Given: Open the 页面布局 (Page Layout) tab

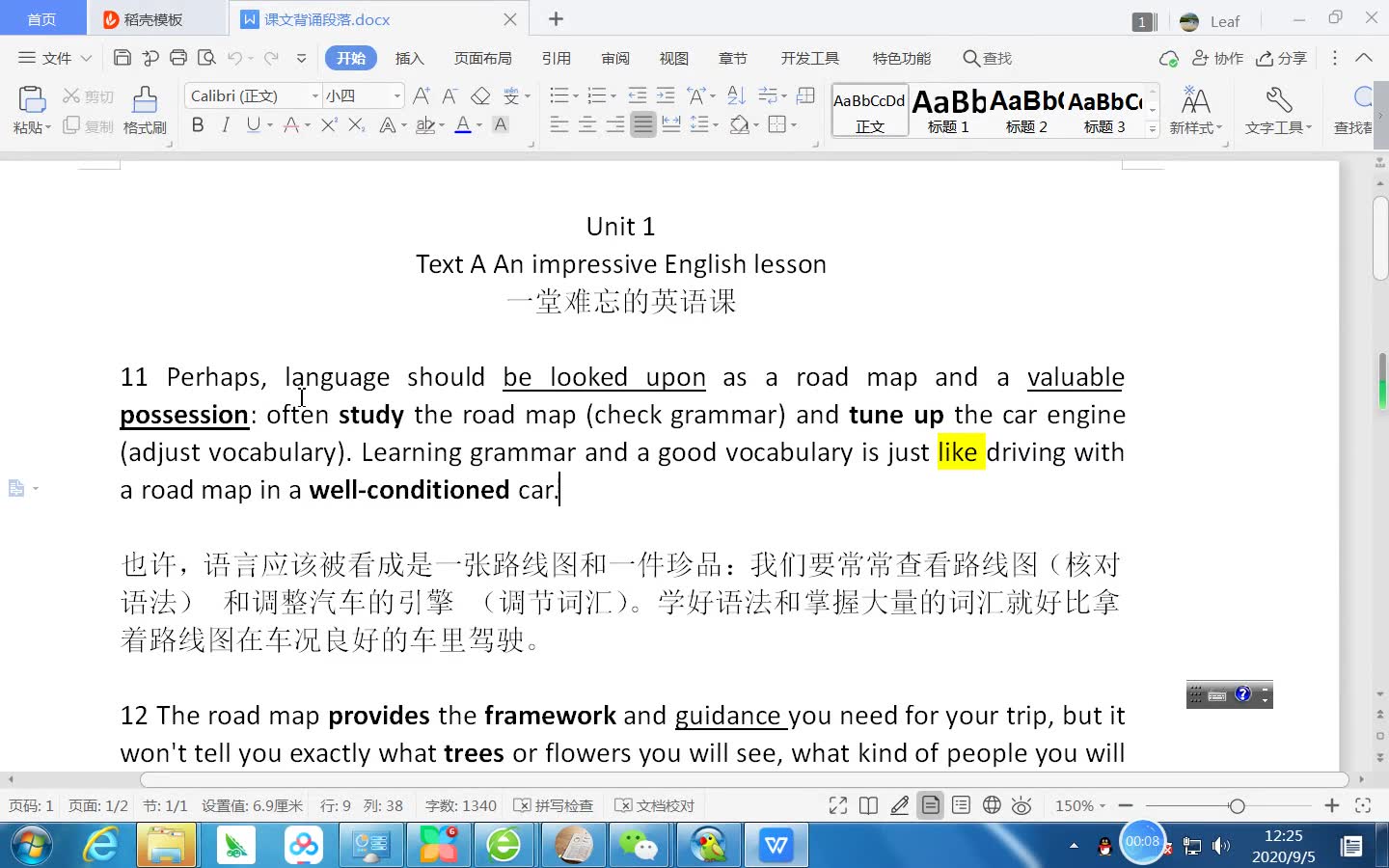Looking at the screenshot, I should pos(483,58).
